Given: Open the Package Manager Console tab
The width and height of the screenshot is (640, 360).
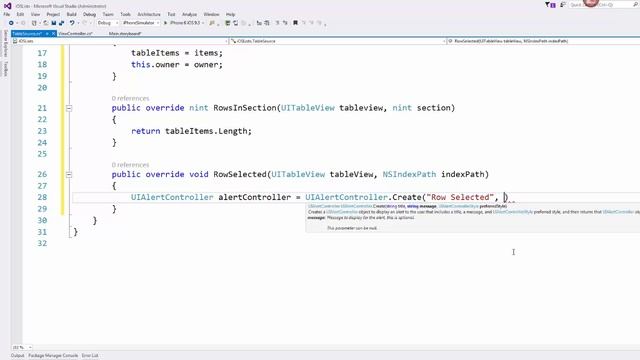Looking at the screenshot, I should [53, 356].
